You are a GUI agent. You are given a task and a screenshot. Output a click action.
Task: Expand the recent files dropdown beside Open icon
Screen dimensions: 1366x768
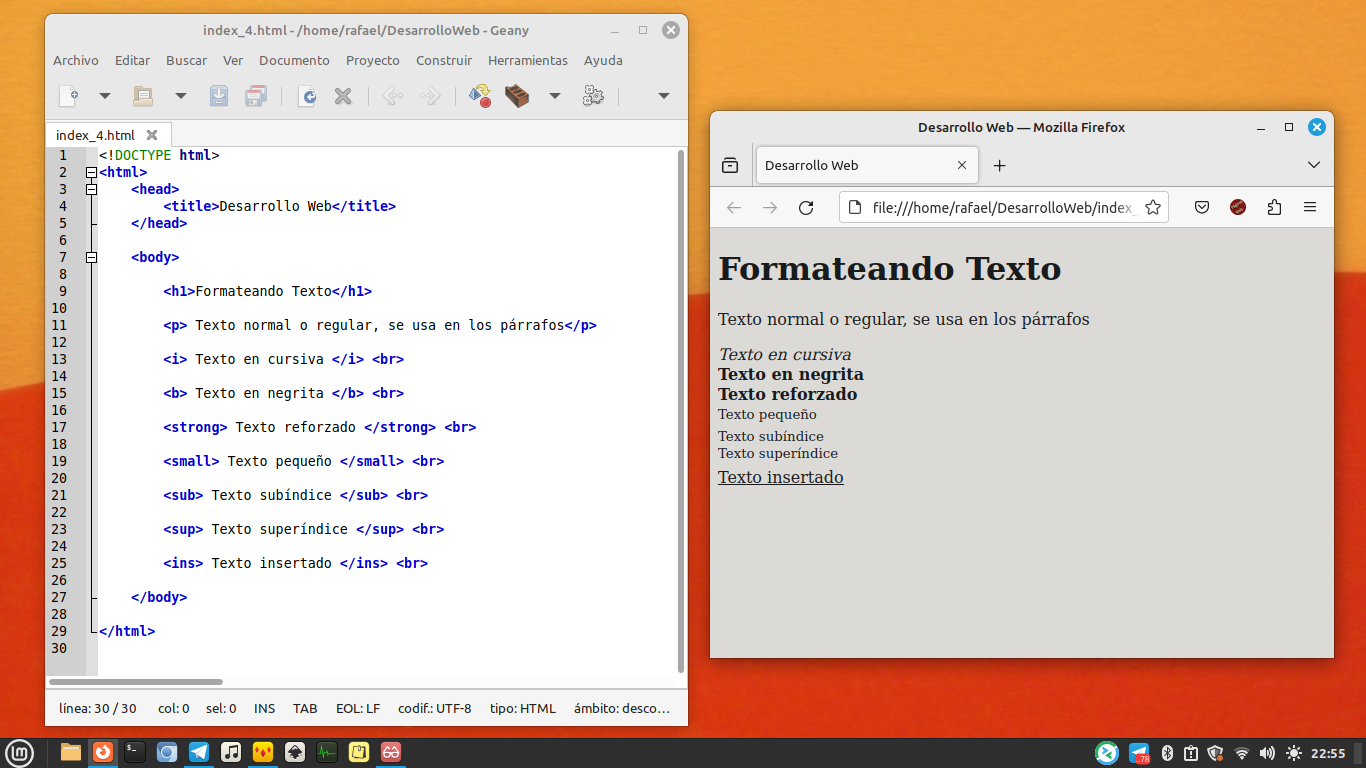(x=180, y=96)
